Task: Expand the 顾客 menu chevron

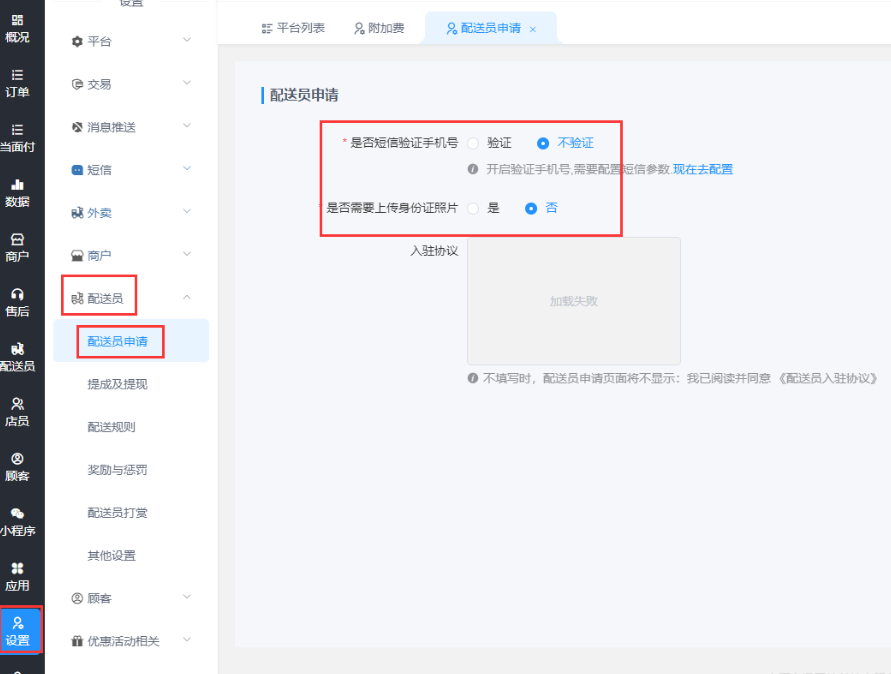Action: pos(187,597)
